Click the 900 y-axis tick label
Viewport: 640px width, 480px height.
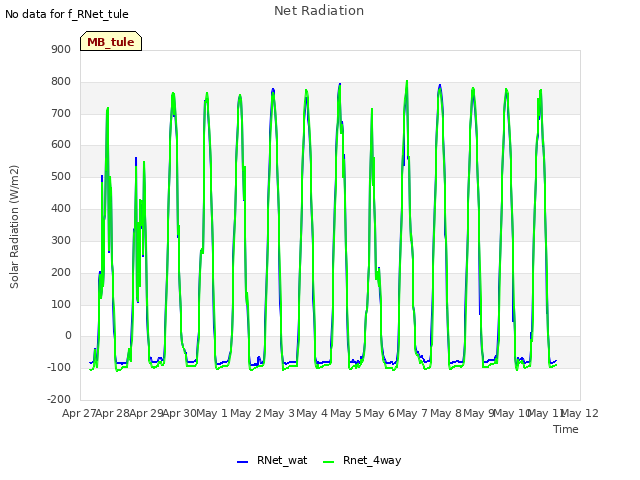(61, 49)
